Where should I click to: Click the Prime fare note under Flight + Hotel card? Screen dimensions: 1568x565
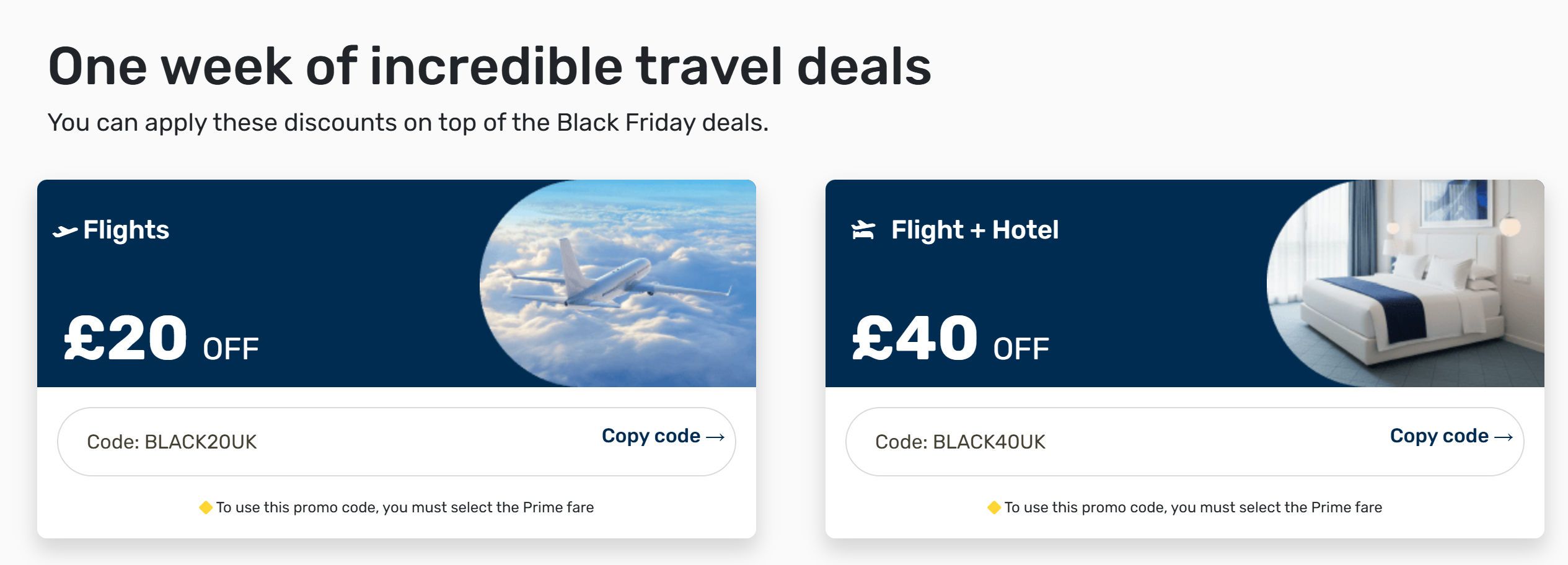1193,507
